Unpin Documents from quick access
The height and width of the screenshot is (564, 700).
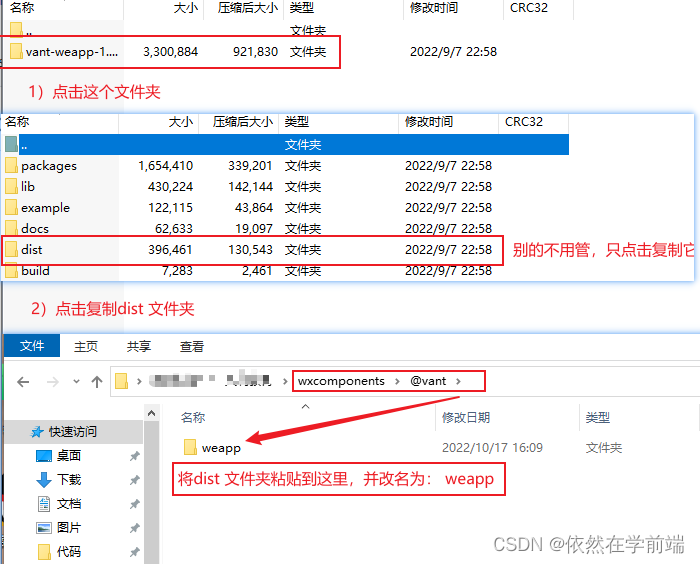(x=134, y=504)
